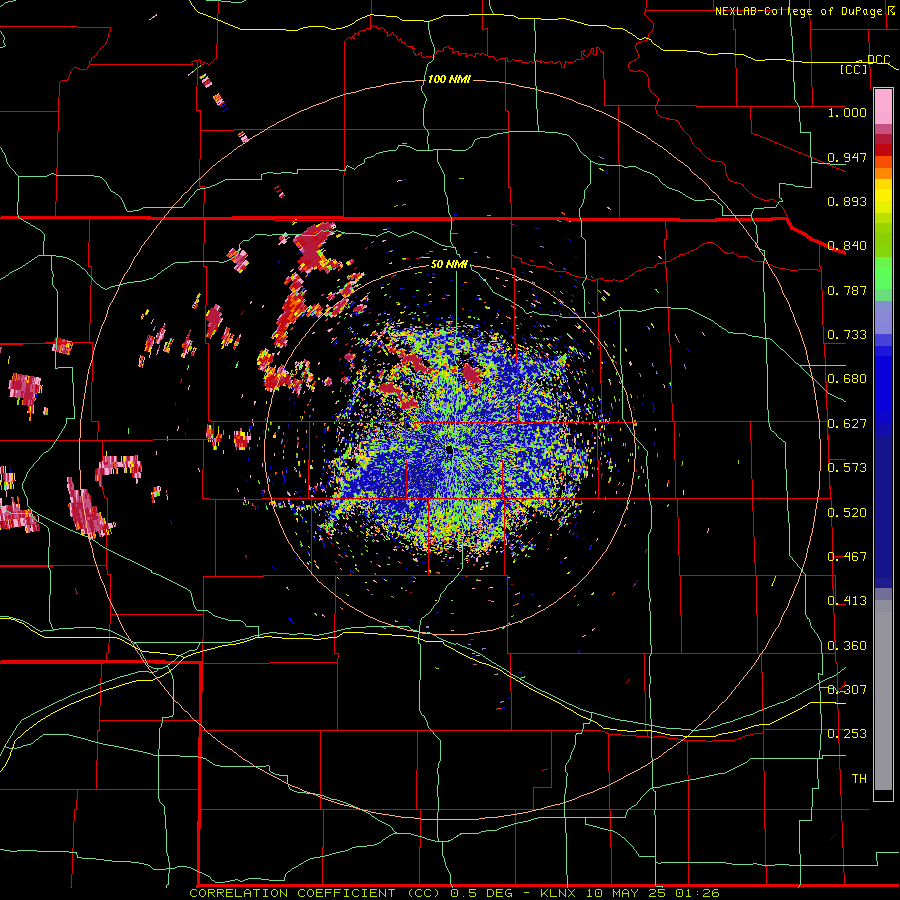Click the 0.573 scale value

[847, 468]
